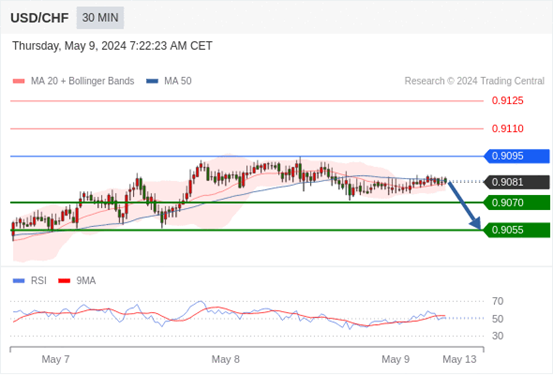The image size is (553, 375).
Task: Click the May 8 date axis label
Action: coord(226,359)
